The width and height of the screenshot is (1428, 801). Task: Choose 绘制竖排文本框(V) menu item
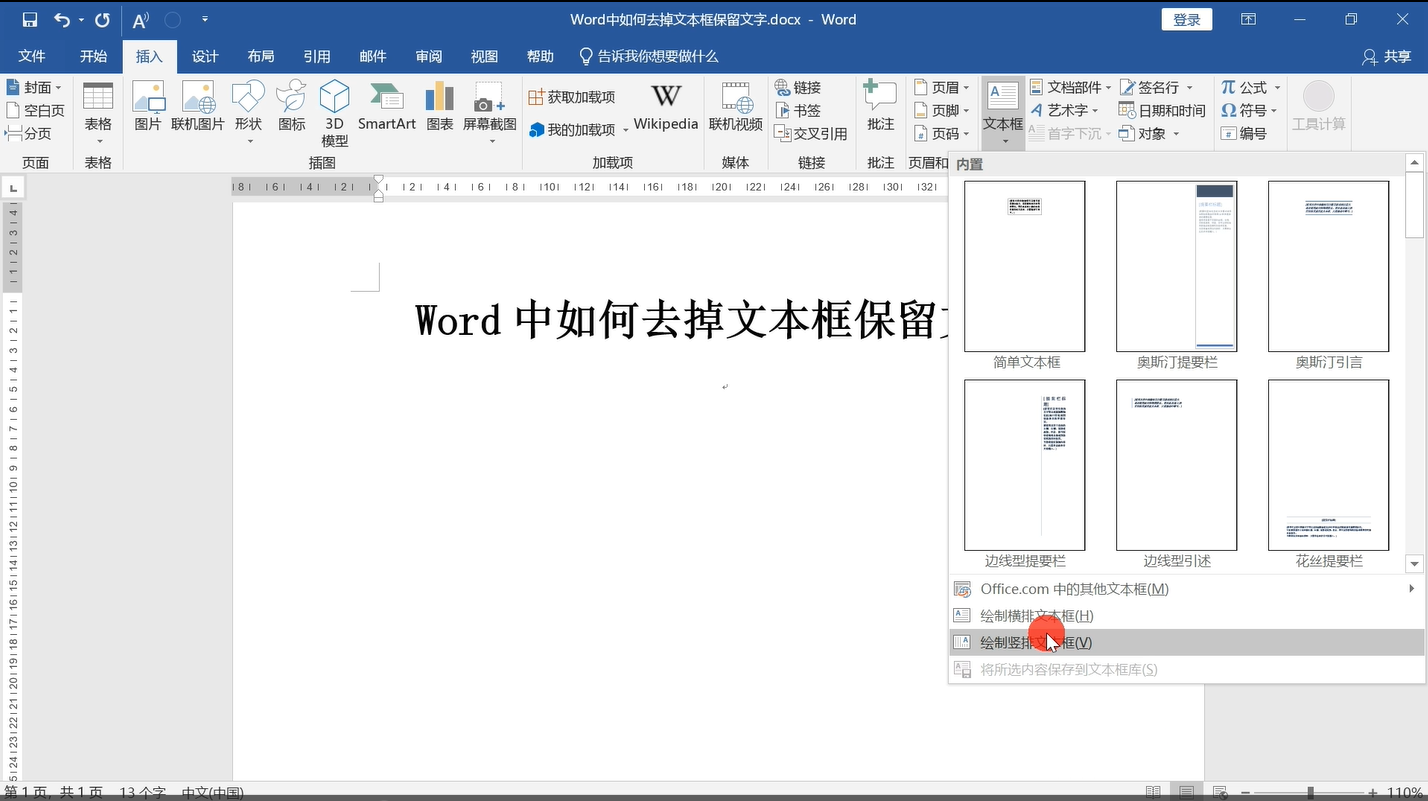tap(1186, 643)
